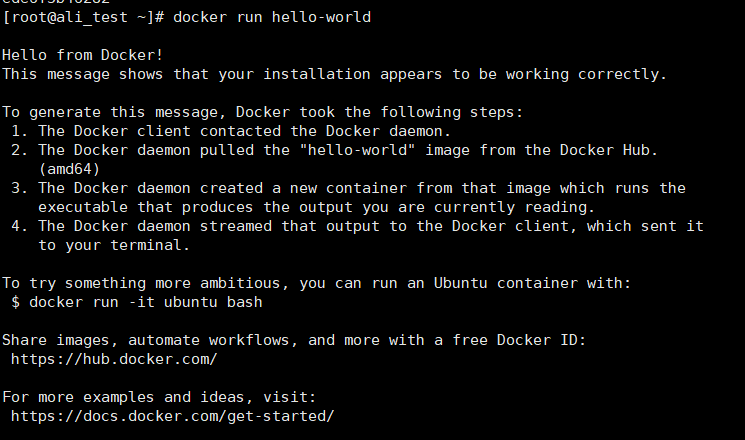Click the $ sign before the ubuntu command
The width and height of the screenshot is (745, 440).
16,301
